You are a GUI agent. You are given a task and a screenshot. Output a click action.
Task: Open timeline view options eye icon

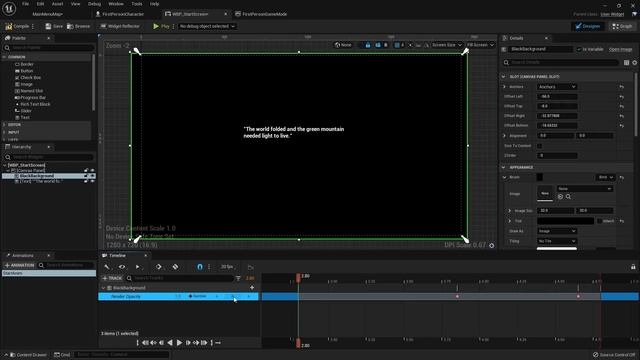pos(122,267)
